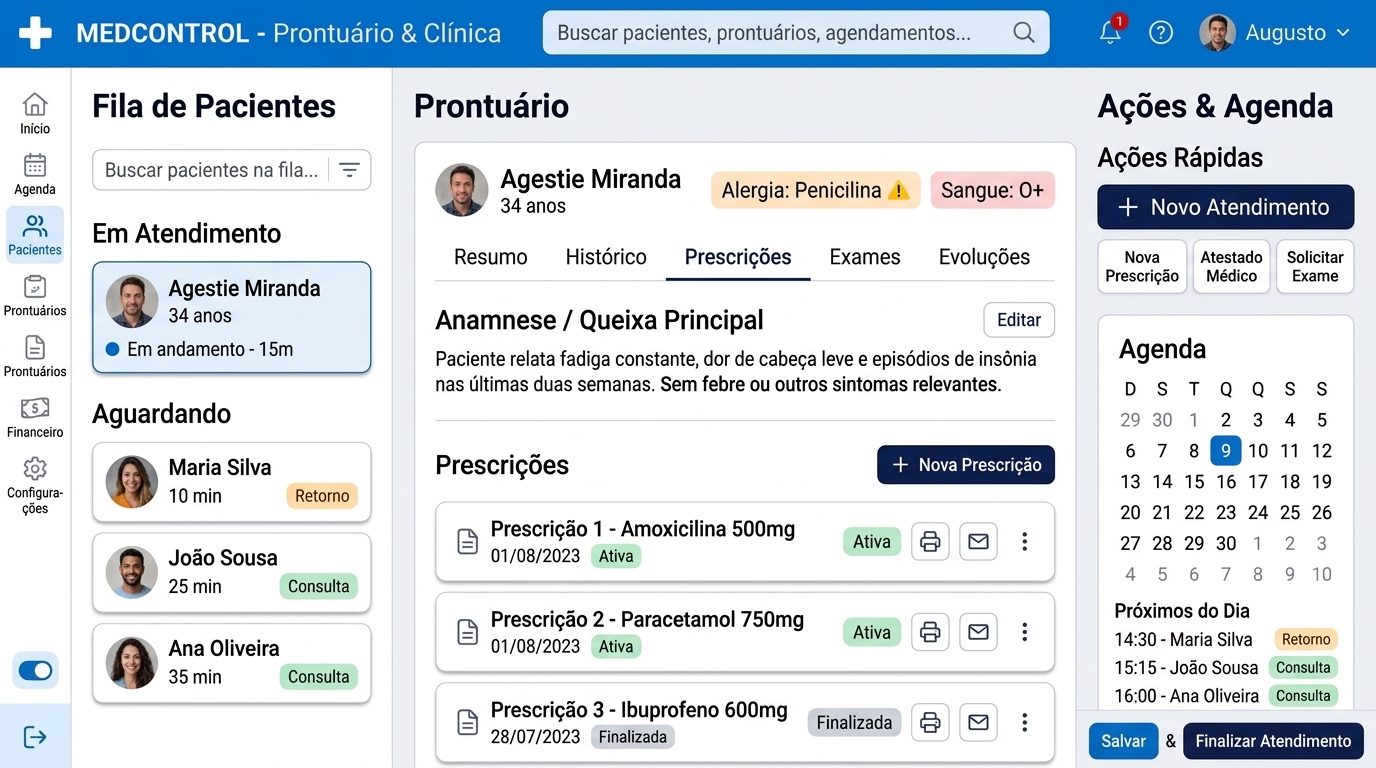Click Editar on the Anamnese section
This screenshot has height=768, width=1376.
tap(1019, 320)
